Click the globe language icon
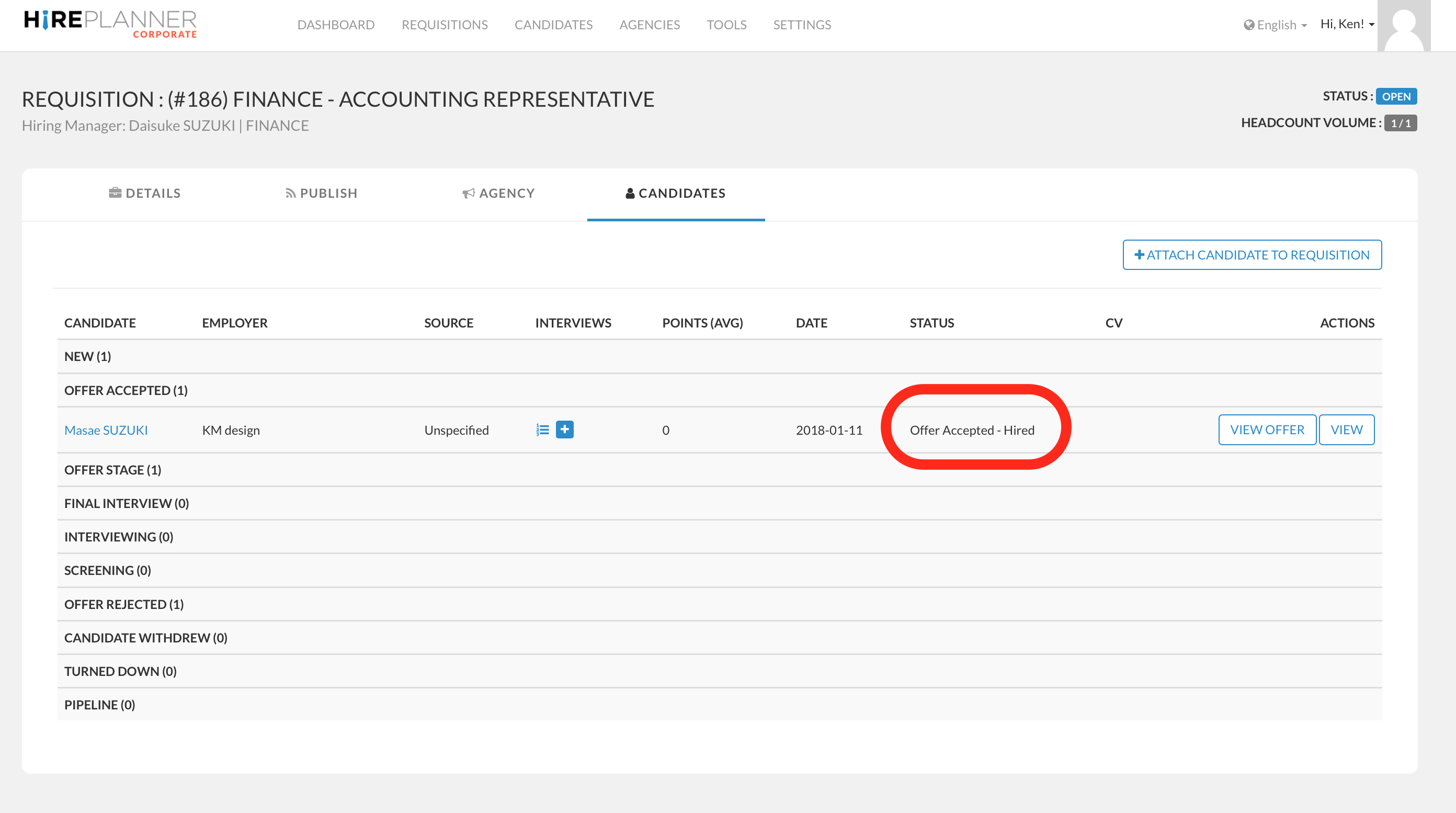 pyautogui.click(x=1248, y=25)
